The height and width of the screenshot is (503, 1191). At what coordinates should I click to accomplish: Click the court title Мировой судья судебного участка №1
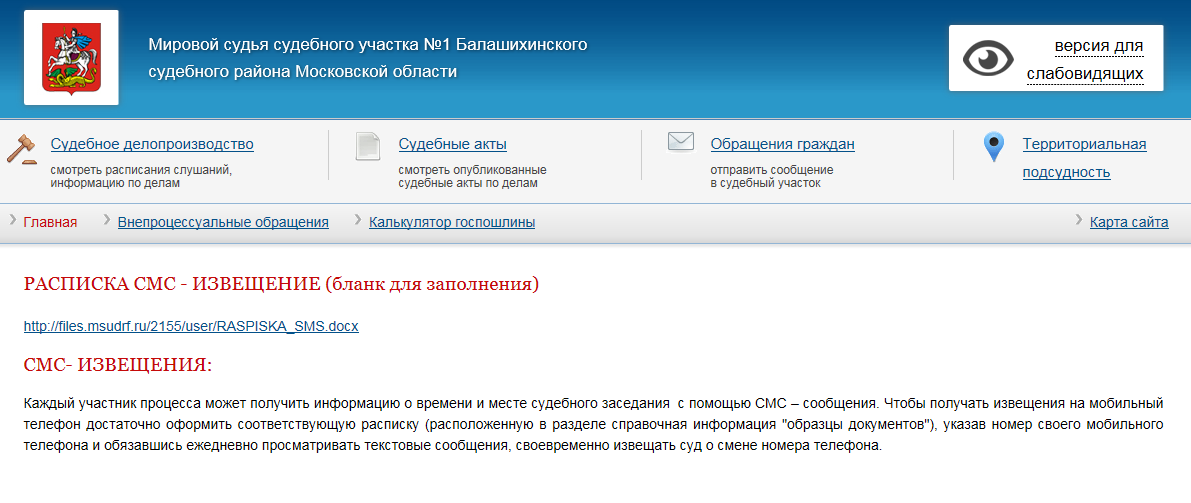tap(368, 59)
